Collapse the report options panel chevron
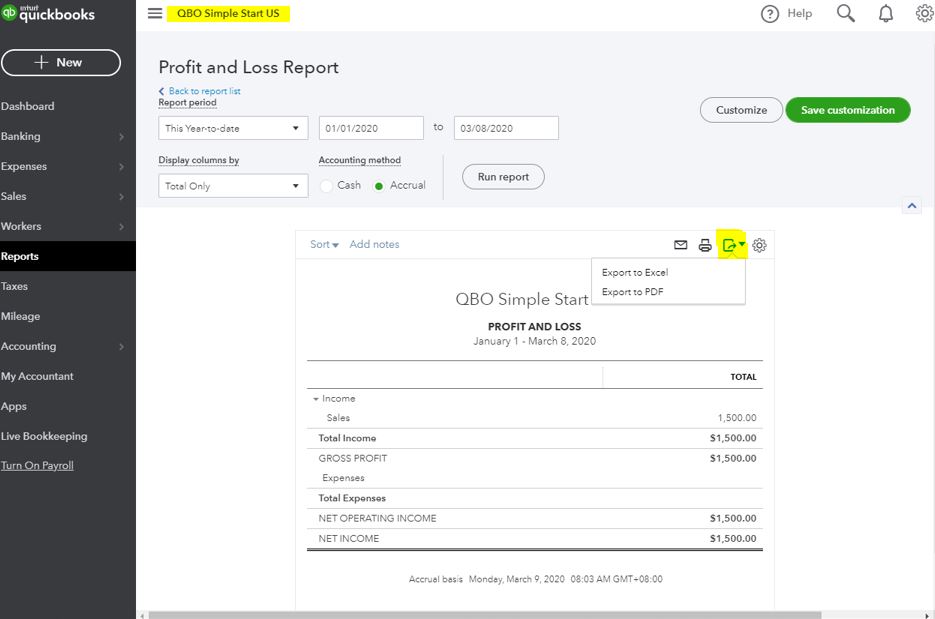Screen dimensions: 935x619 912,206
